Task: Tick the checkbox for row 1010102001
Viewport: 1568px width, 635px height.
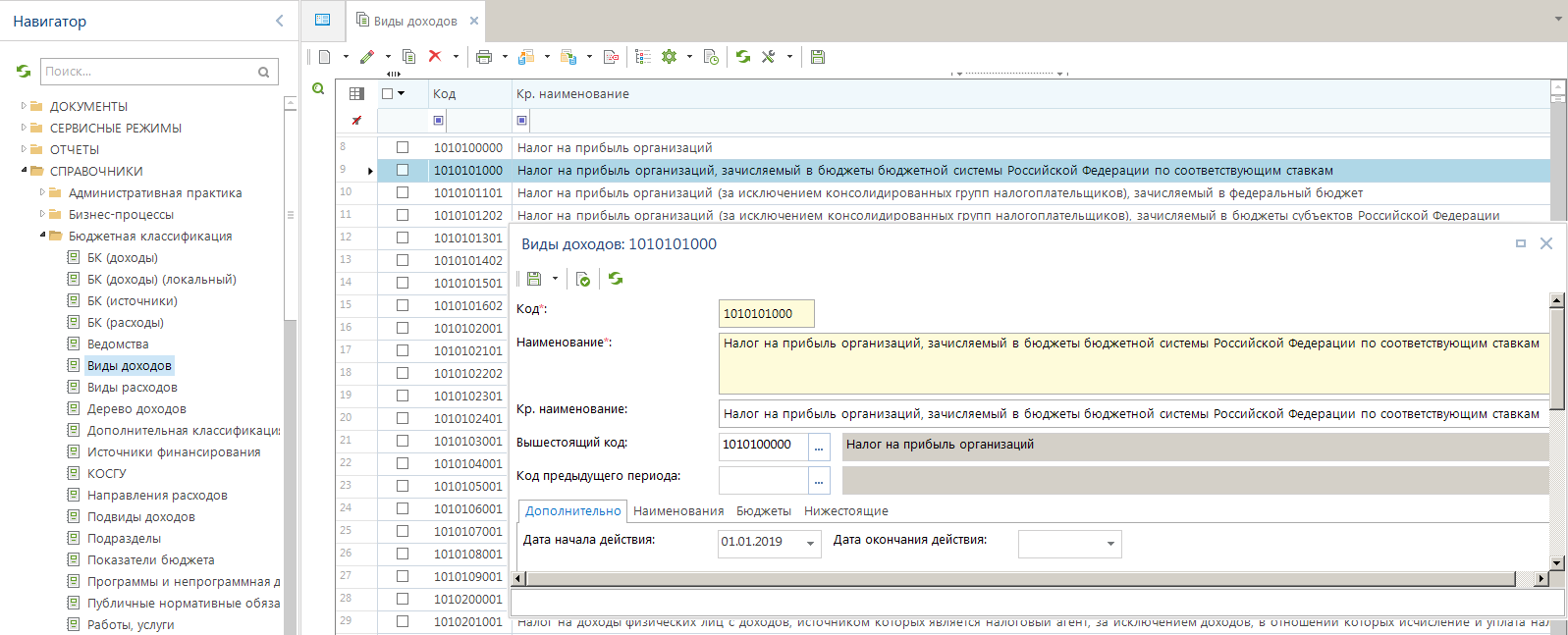Action: pos(403,328)
